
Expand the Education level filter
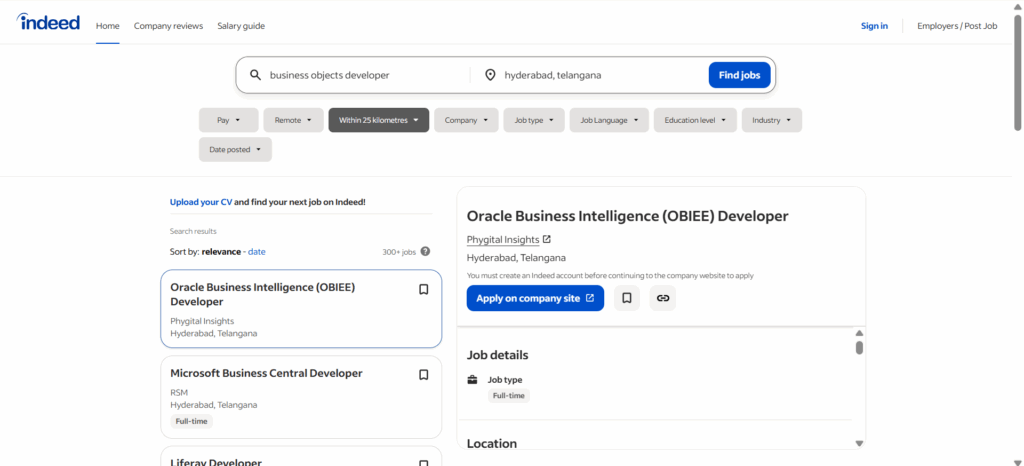click(695, 120)
